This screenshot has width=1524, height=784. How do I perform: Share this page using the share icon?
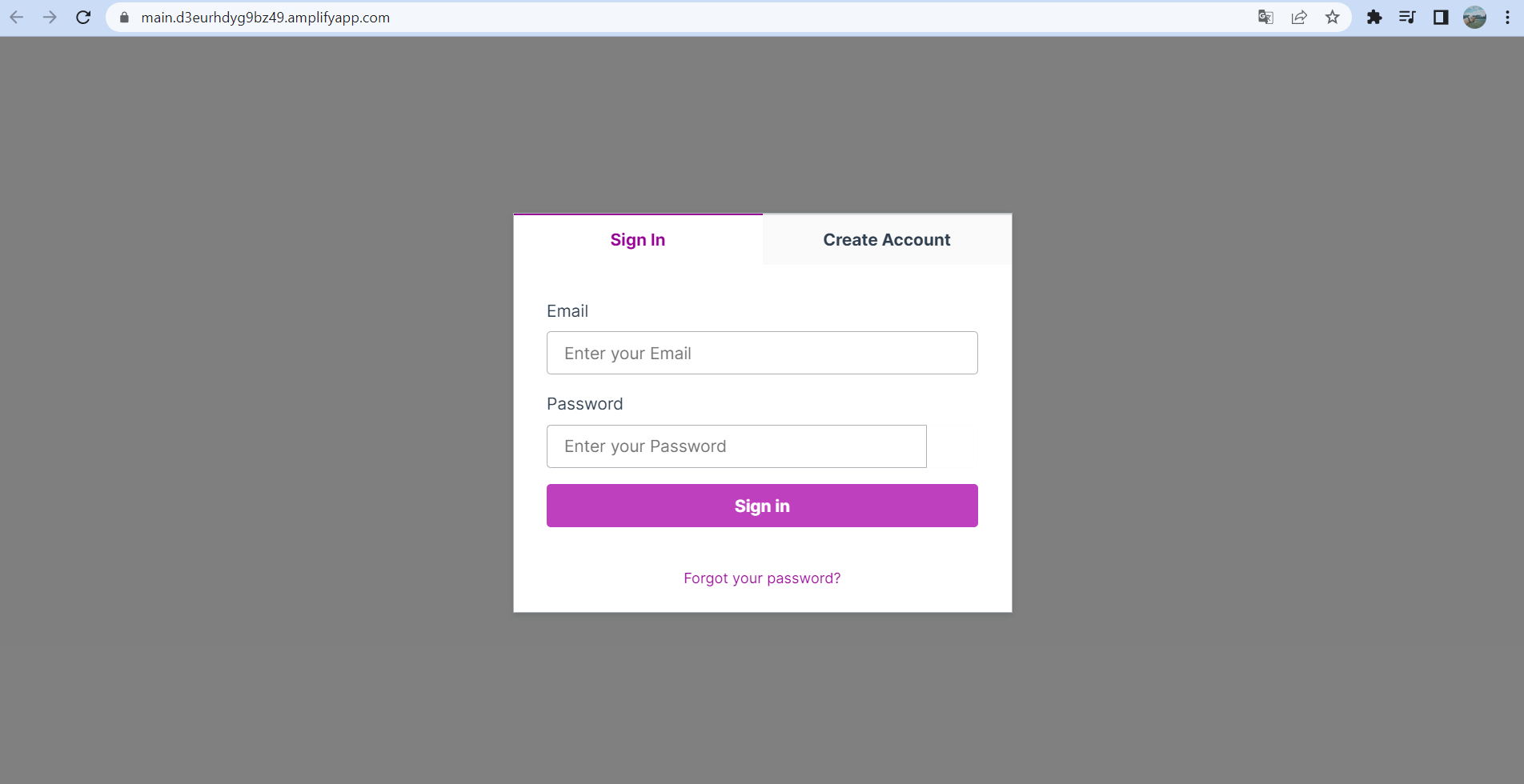point(1299,17)
